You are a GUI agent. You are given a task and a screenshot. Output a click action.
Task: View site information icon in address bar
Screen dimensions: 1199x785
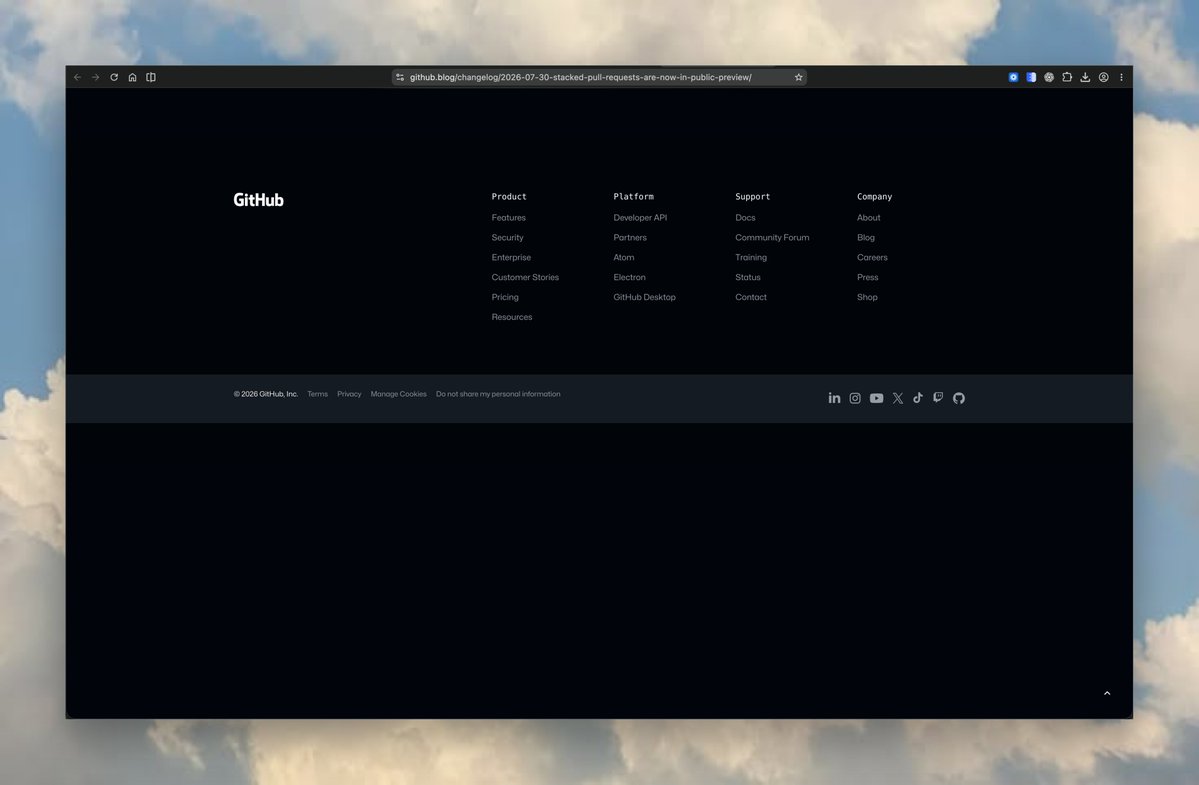[x=400, y=77]
